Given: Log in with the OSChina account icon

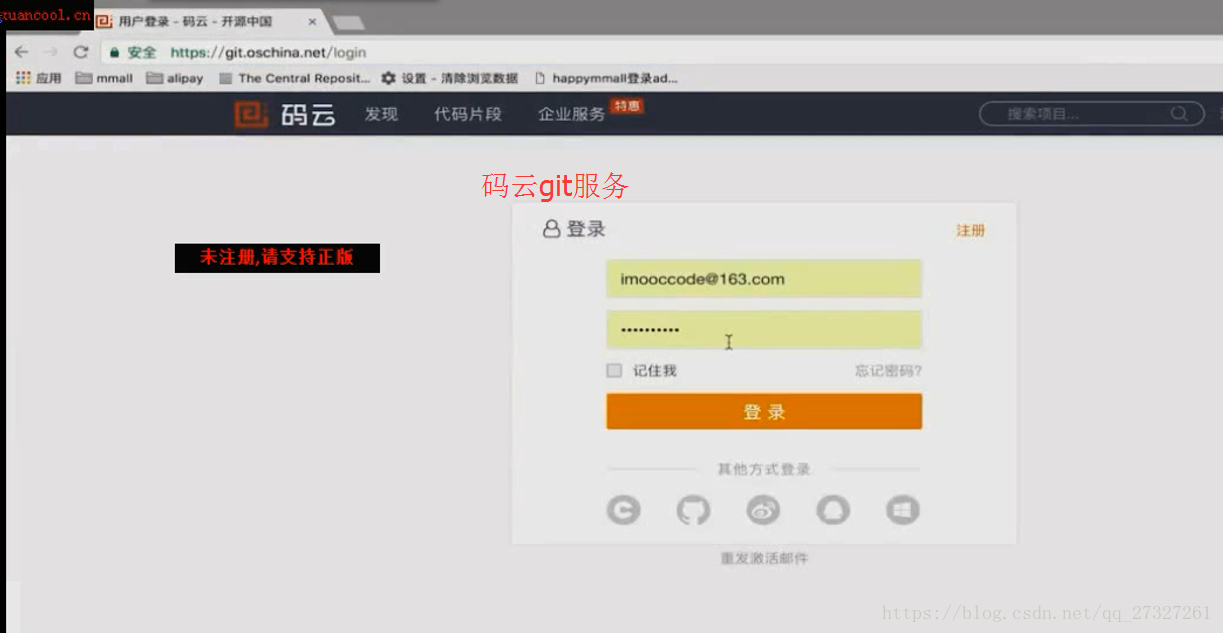Looking at the screenshot, I should pos(624,510).
